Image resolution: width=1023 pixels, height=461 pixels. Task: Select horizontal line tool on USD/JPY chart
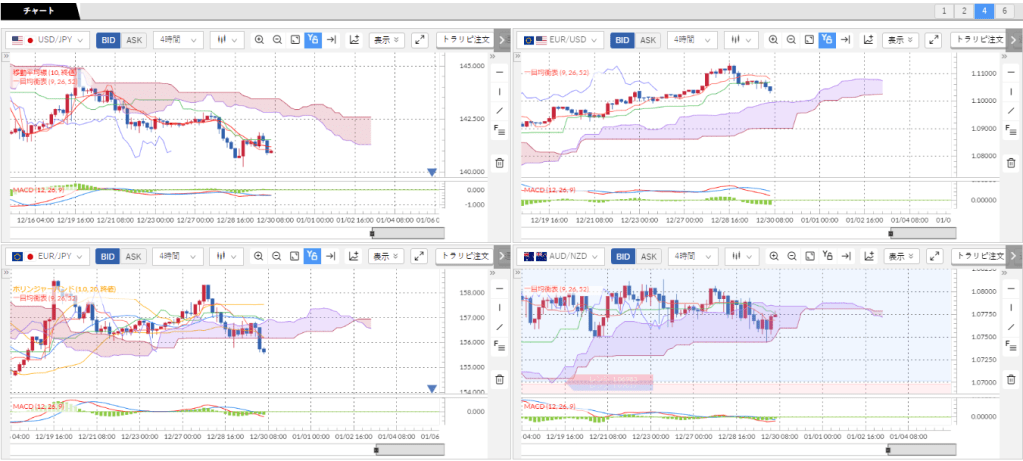[498, 72]
